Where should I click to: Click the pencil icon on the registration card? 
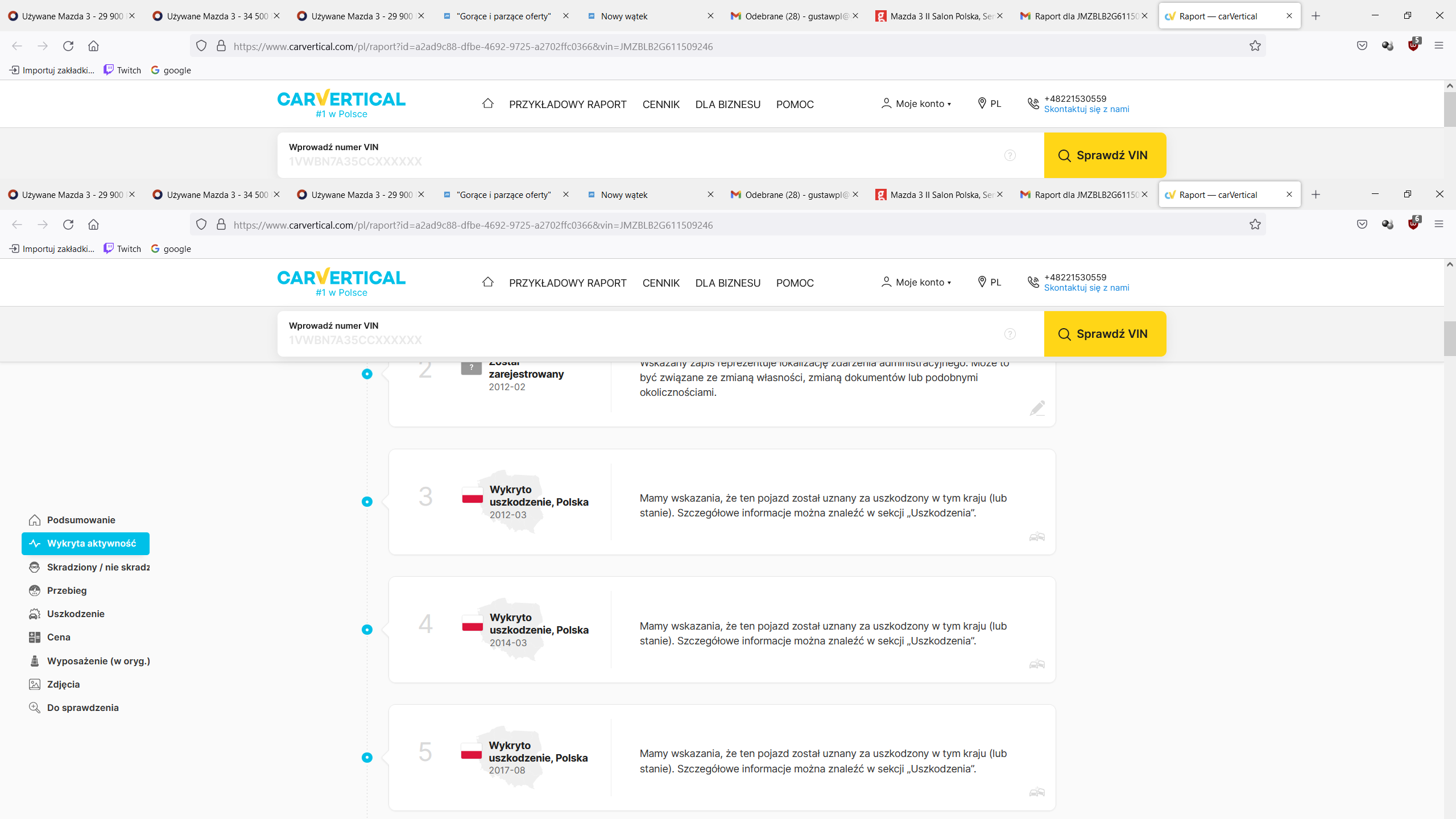coord(1037,408)
